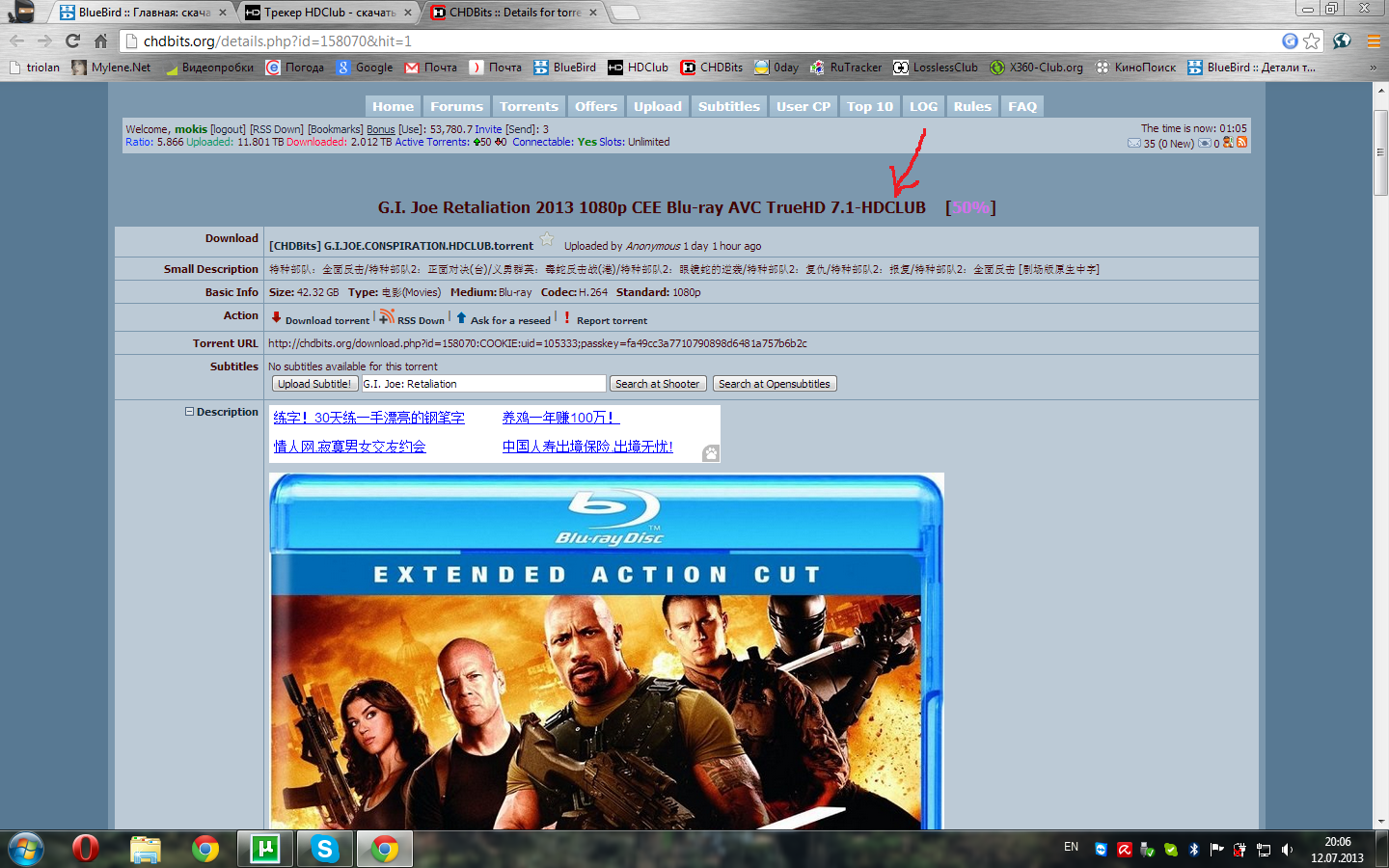Open the Avira tray icon
Viewport: 1389px width, 868px height.
click(1125, 850)
